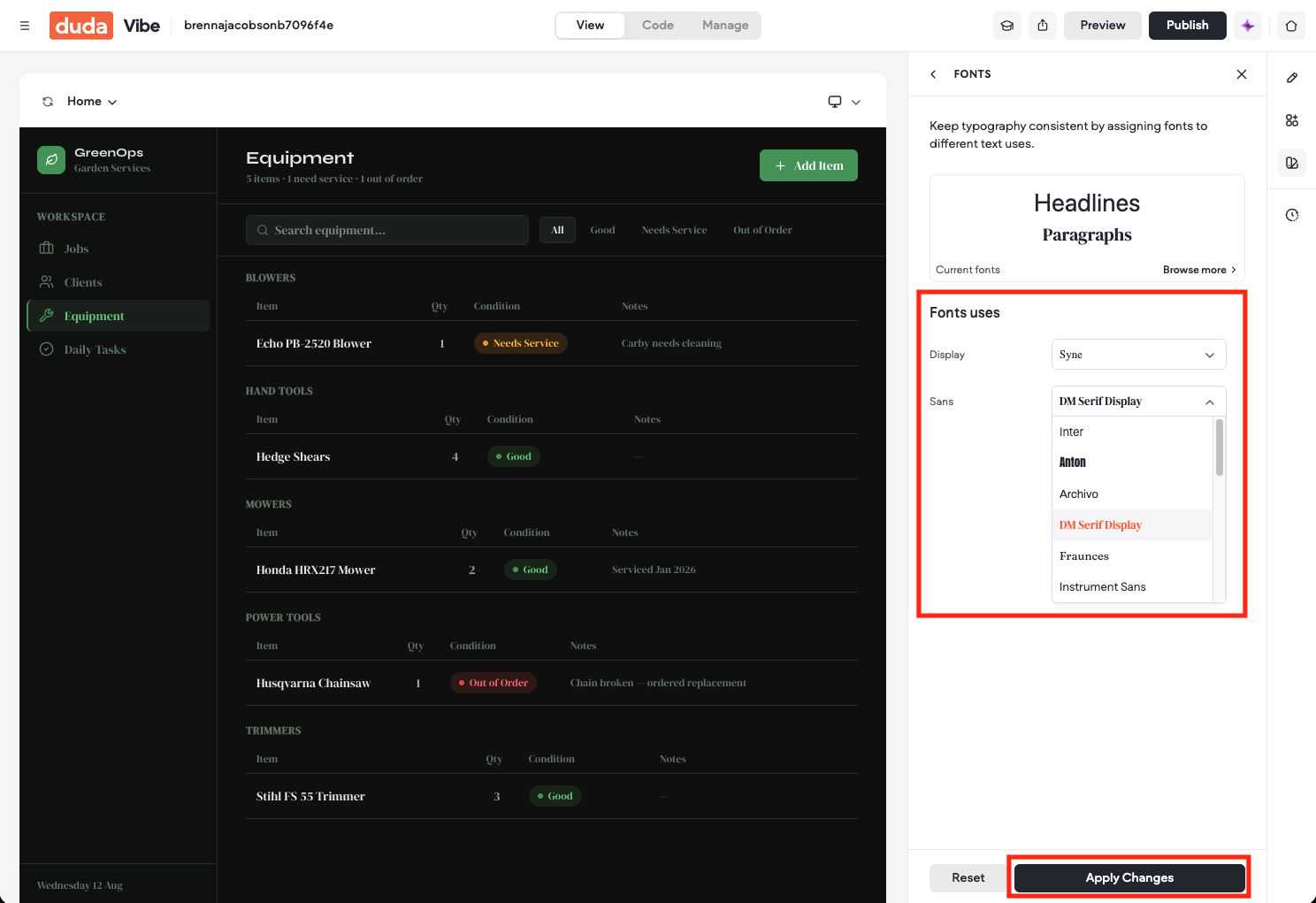The image size is (1316, 903).
Task: Click the share/export icon in top bar
Action: 1043,26
